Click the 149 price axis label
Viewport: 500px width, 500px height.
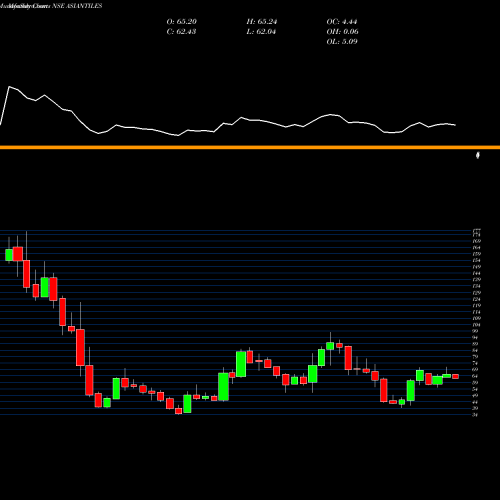477,267
